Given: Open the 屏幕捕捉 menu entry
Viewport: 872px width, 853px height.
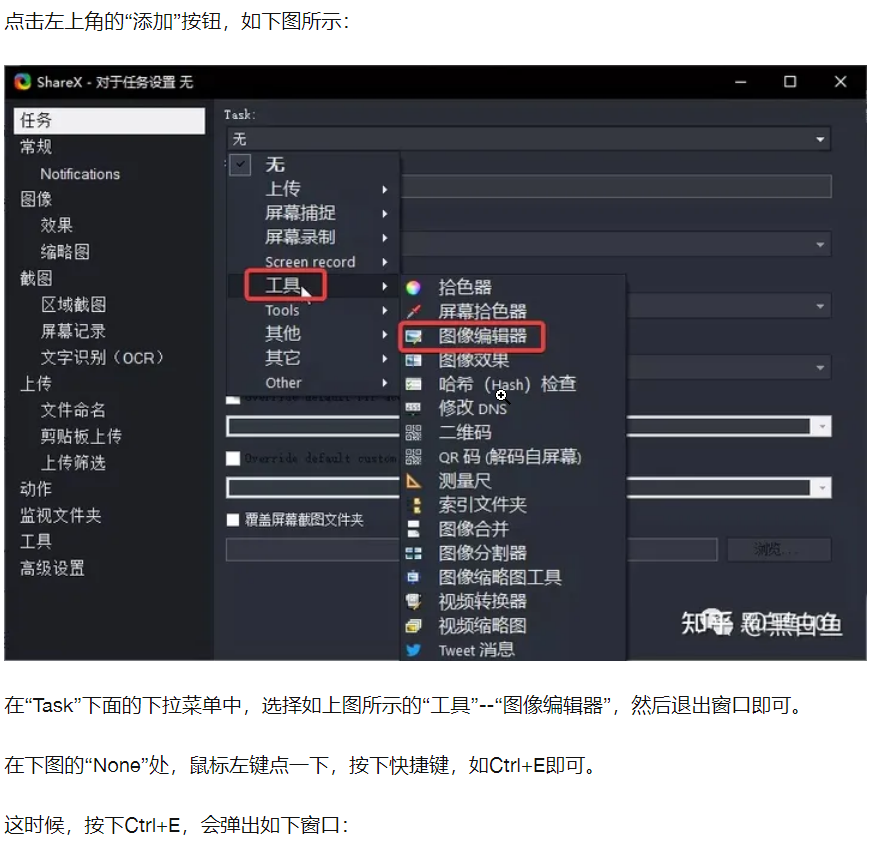Looking at the screenshot, I should click(x=313, y=213).
